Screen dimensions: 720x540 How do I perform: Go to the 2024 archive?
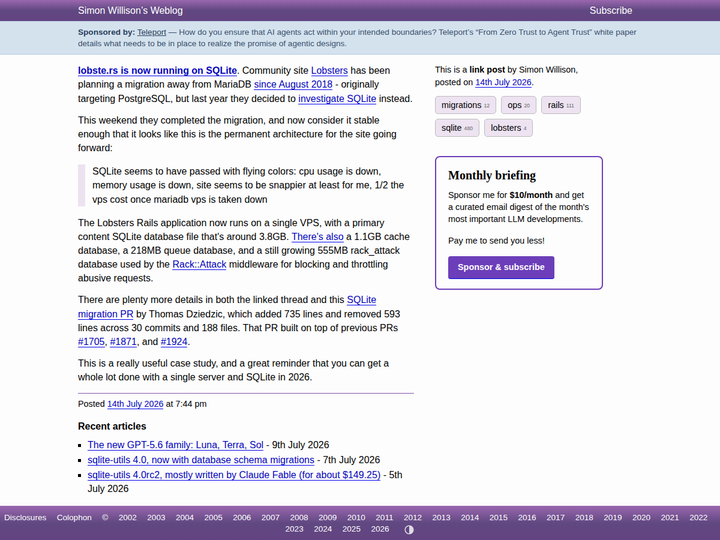pyautogui.click(x=323, y=529)
